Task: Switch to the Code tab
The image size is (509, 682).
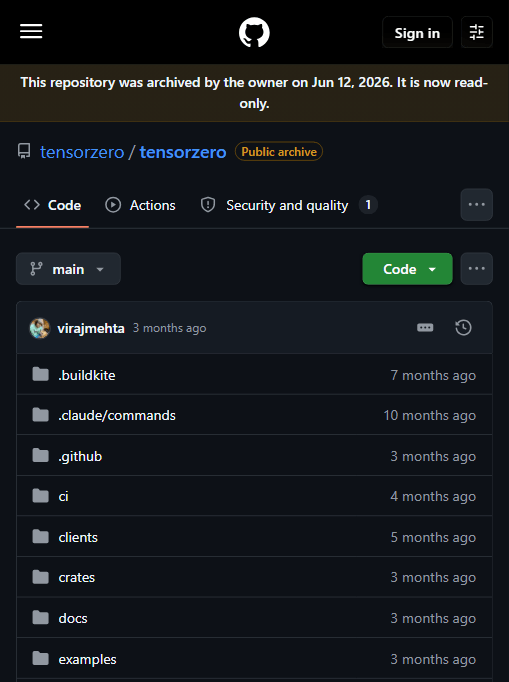Action: (52, 205)
